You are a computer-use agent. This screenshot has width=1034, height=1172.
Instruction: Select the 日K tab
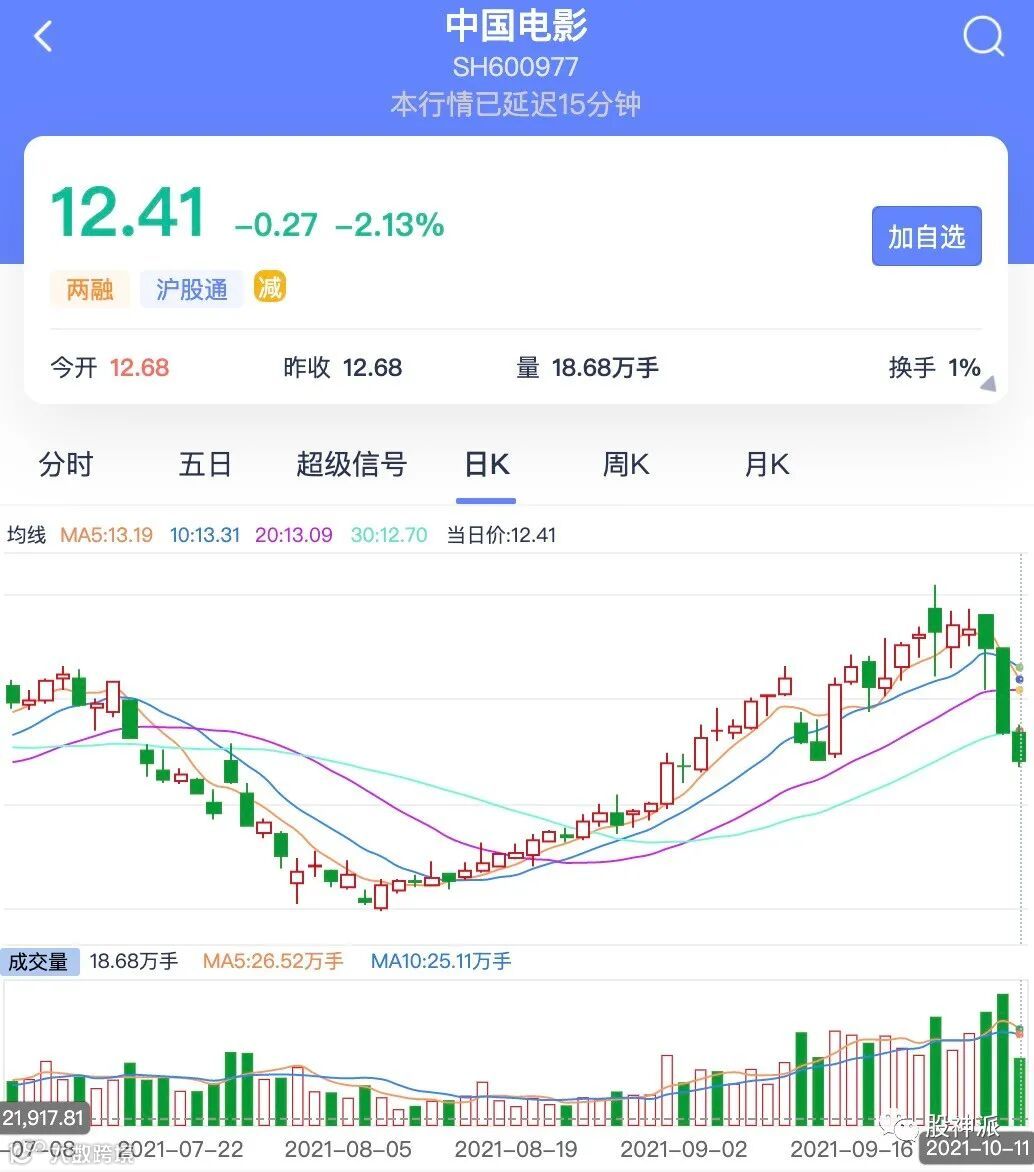pos(487,464)
